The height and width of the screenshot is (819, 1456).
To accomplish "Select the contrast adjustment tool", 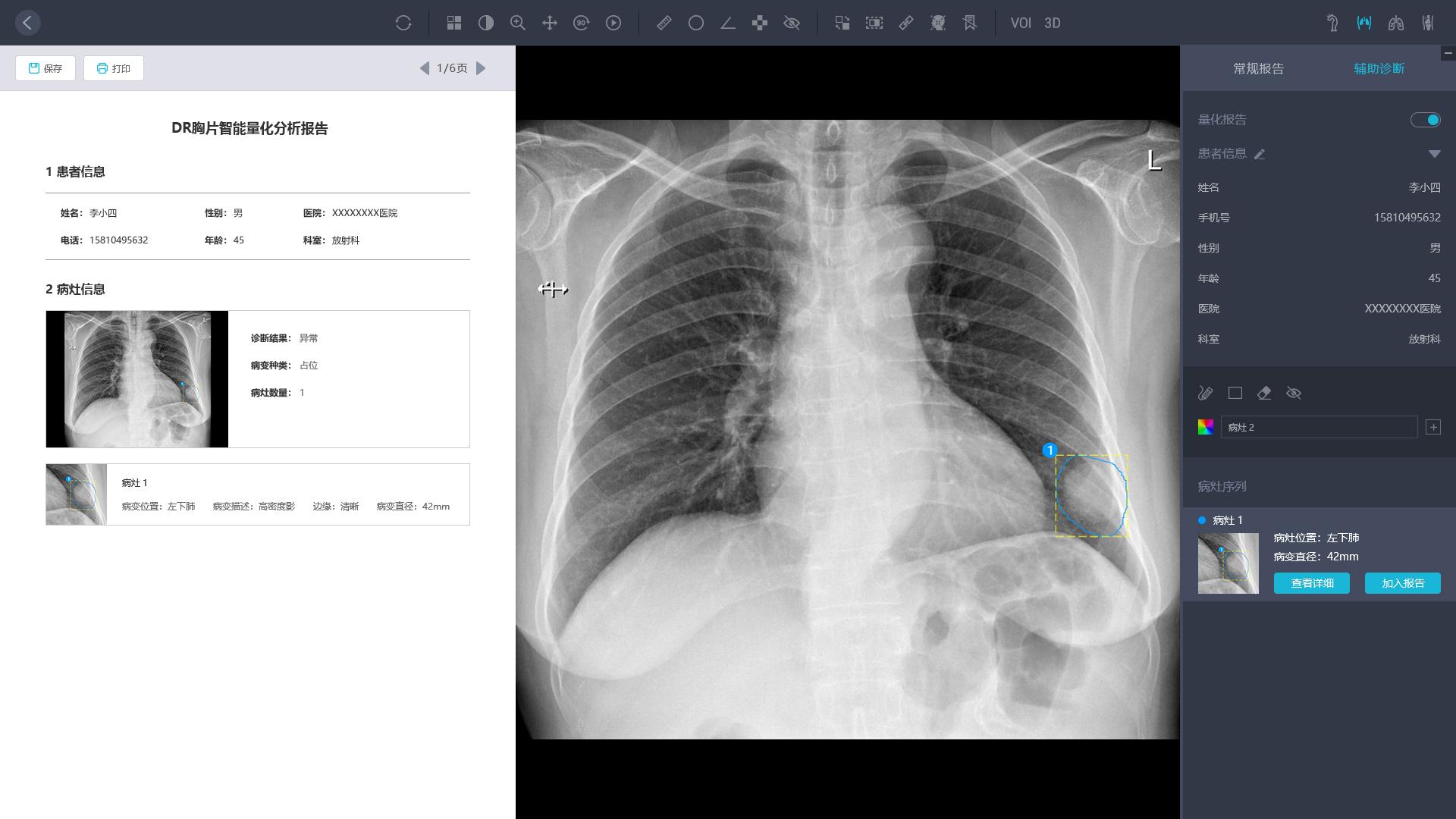I will (x=486, y=23).
